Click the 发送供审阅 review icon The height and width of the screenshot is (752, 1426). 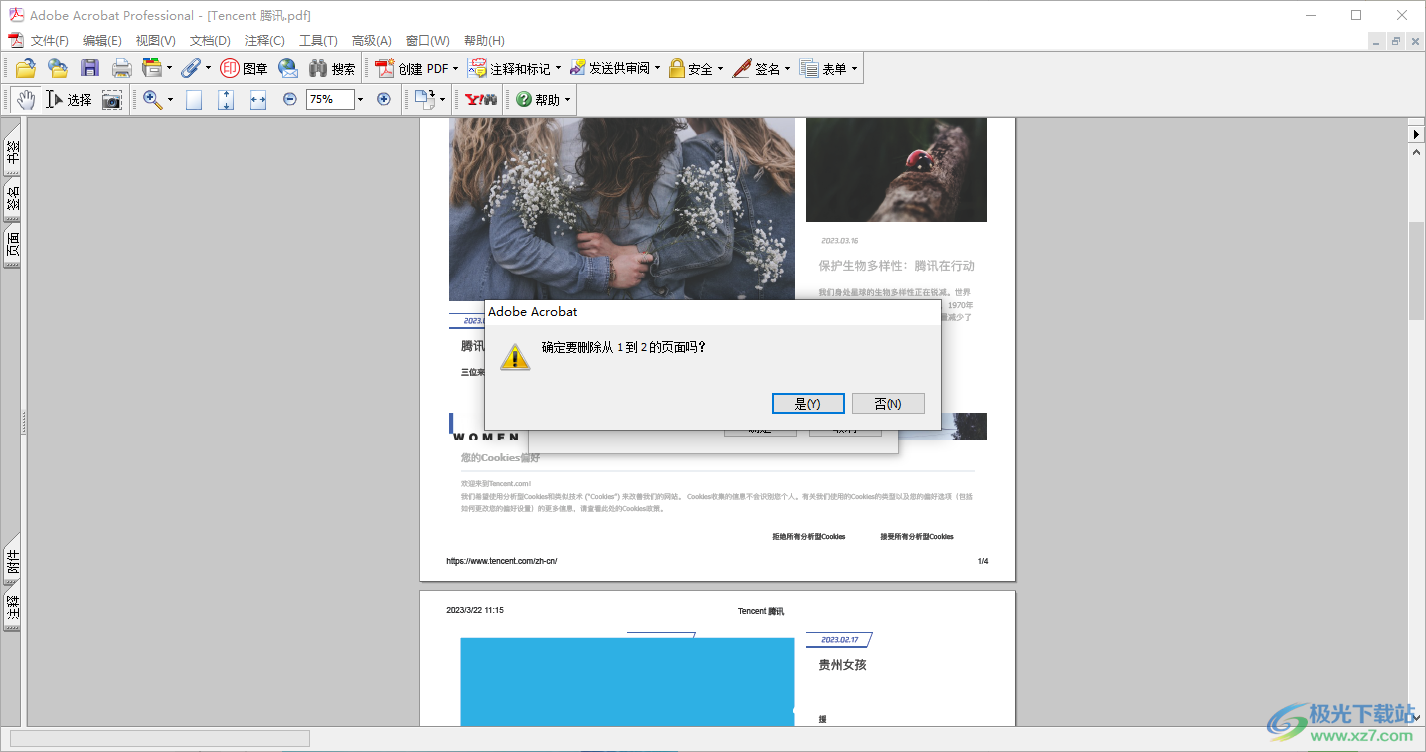(577, 68)
